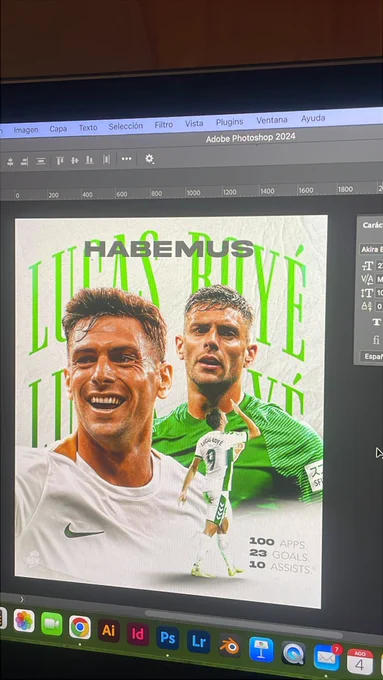Click the font size icon in Carácter panel
This screenshot has width=383, height=680.
point(367,266)
